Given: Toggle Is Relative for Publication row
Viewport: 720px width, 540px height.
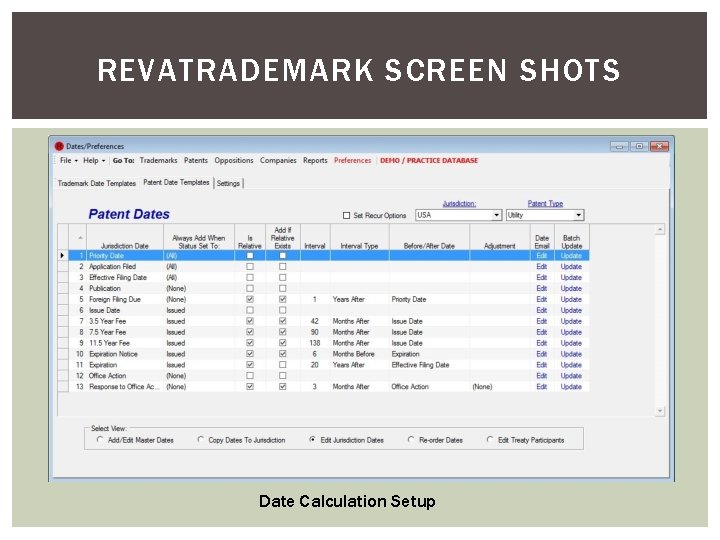Looking at the screenshot, I should 250,288.
